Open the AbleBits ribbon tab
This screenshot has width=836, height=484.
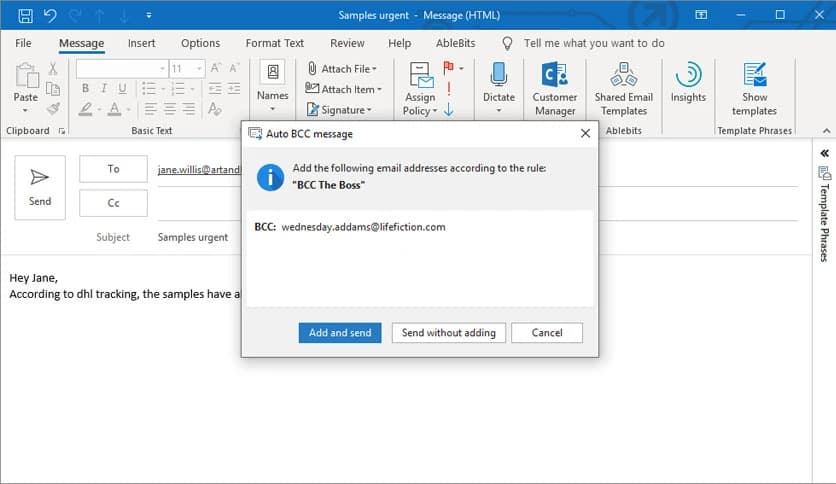pyautogui.click(x=455, y=43)
